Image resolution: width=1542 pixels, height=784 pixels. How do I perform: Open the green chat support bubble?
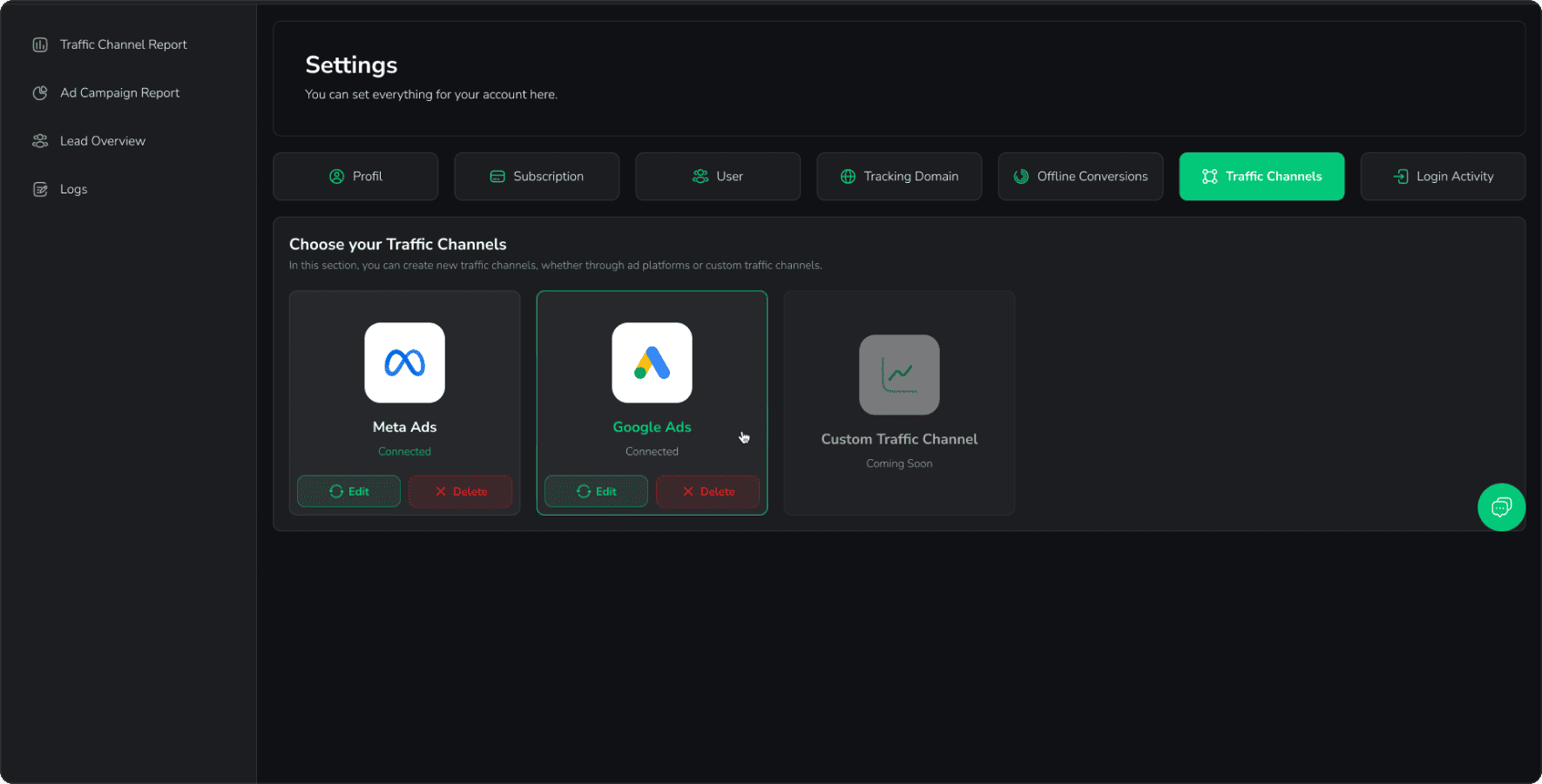point(1501,507)
